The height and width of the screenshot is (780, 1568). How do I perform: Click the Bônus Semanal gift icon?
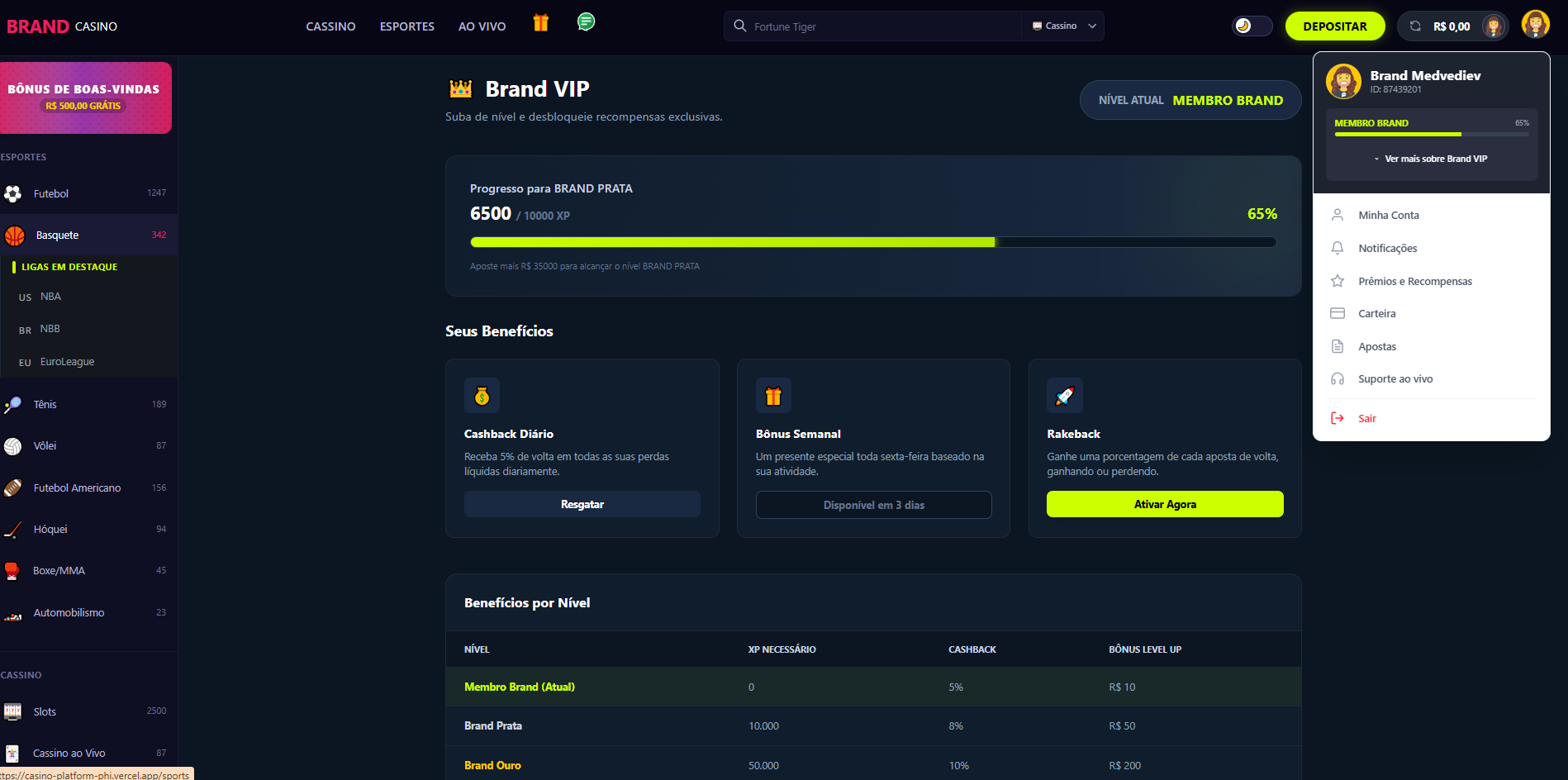[773, 396]
